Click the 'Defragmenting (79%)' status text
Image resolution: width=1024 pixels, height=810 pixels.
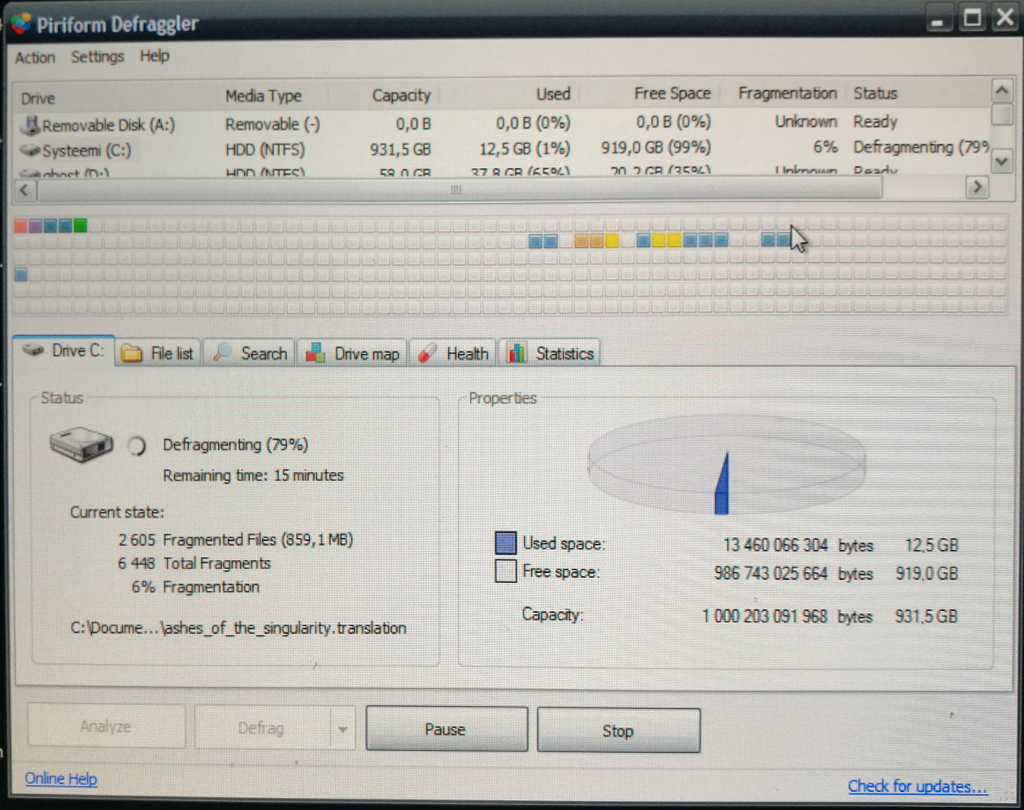(x=235, y=445)
